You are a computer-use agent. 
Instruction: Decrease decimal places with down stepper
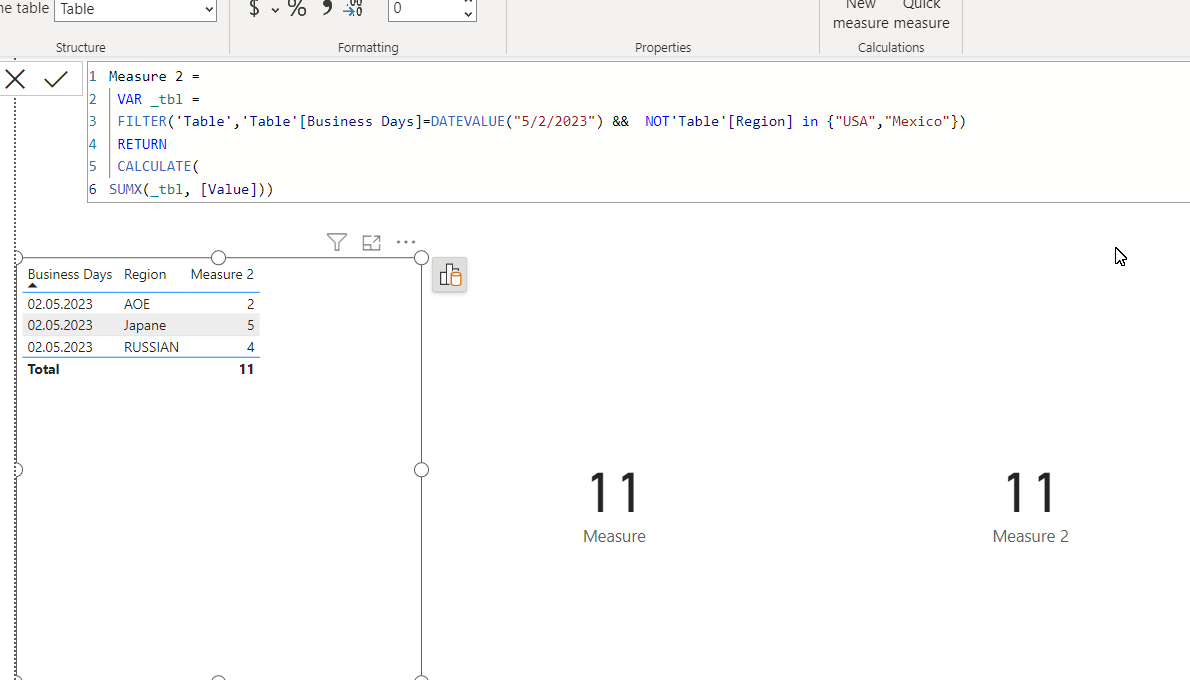click(468, 14)
